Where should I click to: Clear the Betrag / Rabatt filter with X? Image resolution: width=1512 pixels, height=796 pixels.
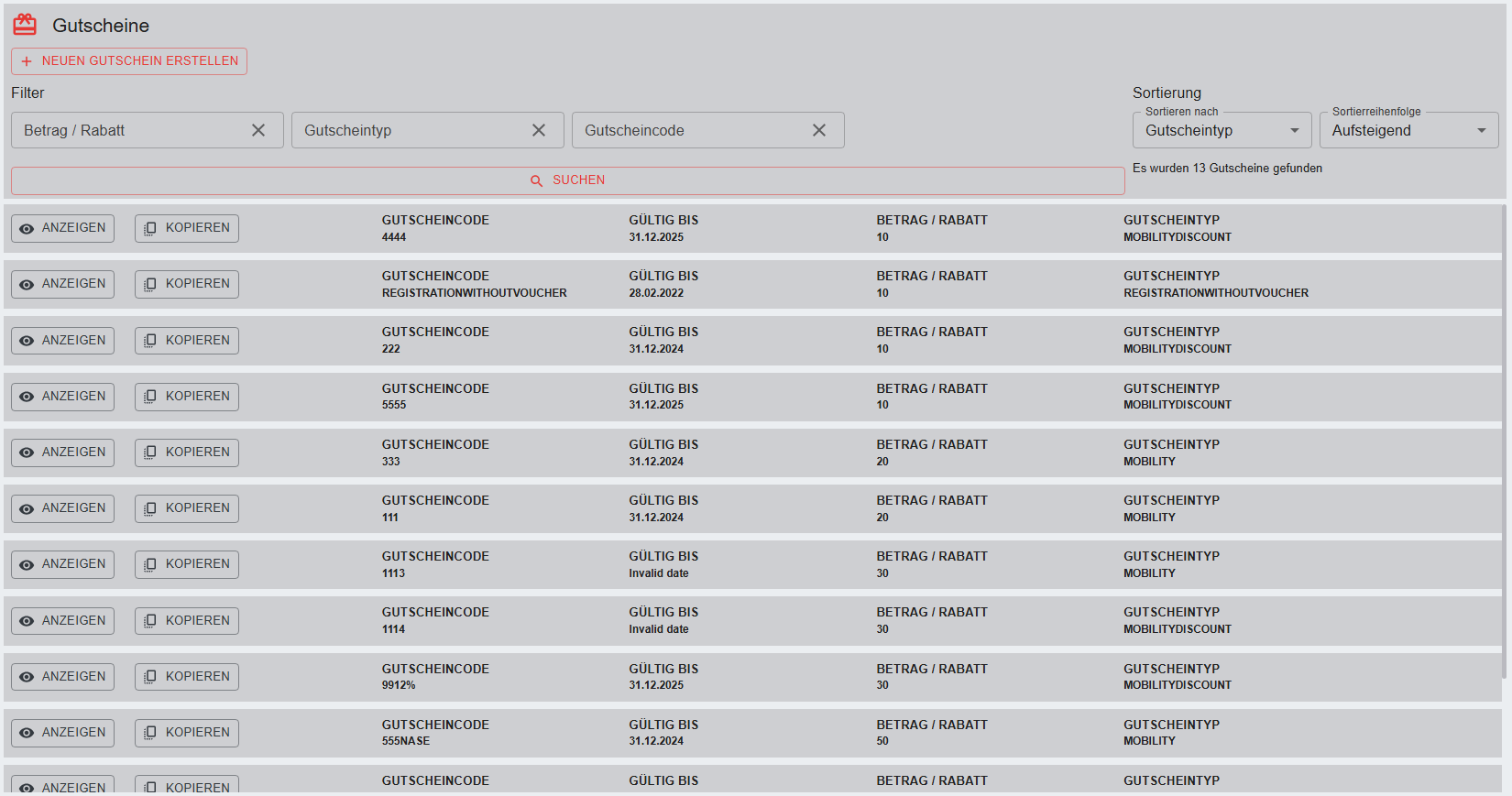tap(258, 130)
